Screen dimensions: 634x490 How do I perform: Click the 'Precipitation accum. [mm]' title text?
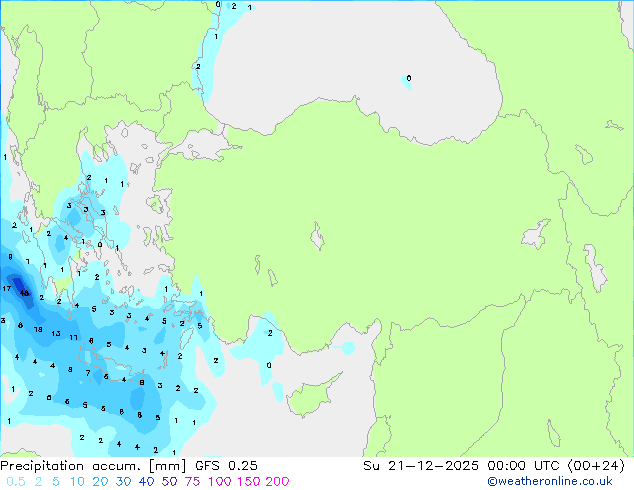click(x=93, y=466)
